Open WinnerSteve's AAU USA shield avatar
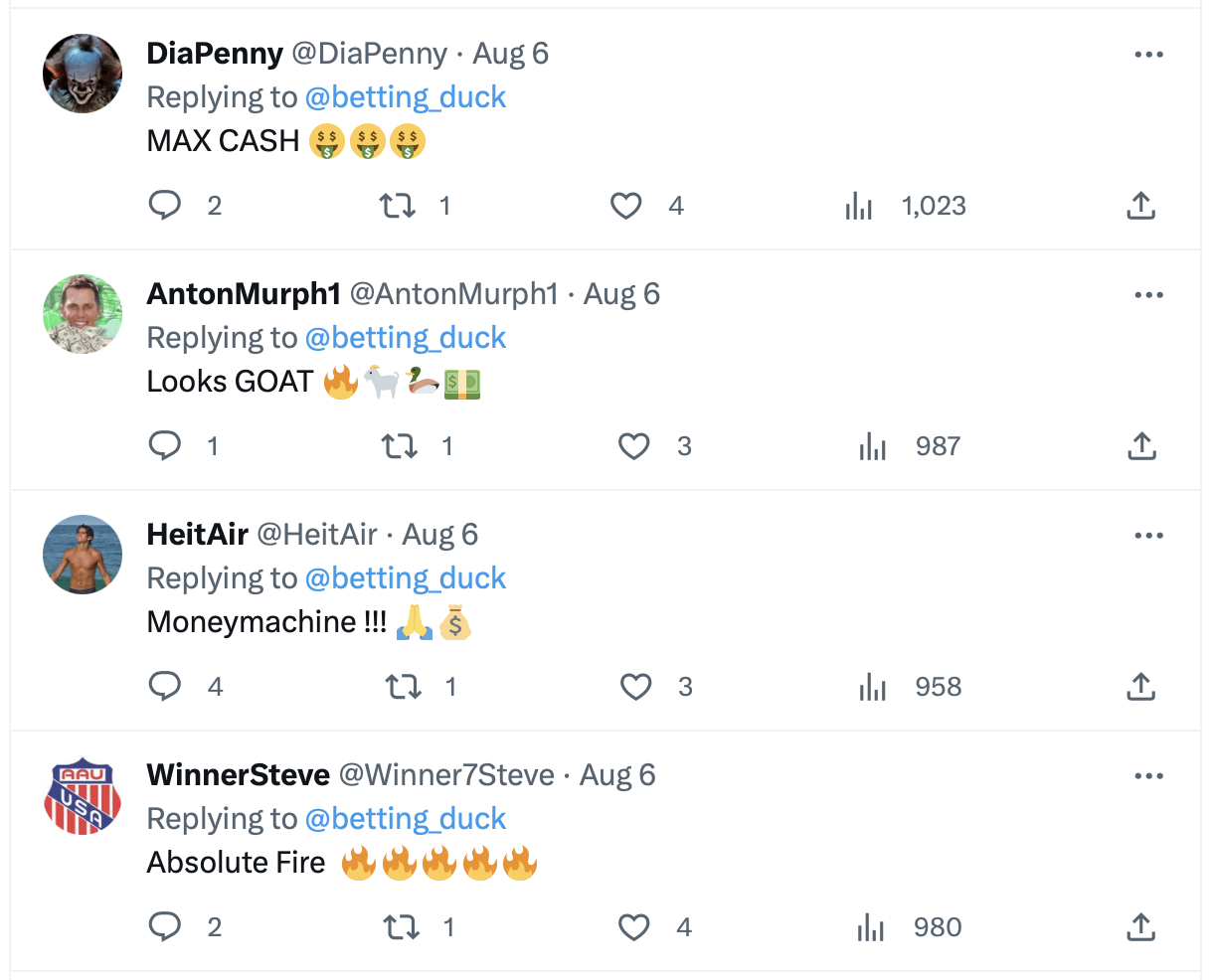Image resolution: width=1211 pixels, height=980 pixels. (83, 795)
